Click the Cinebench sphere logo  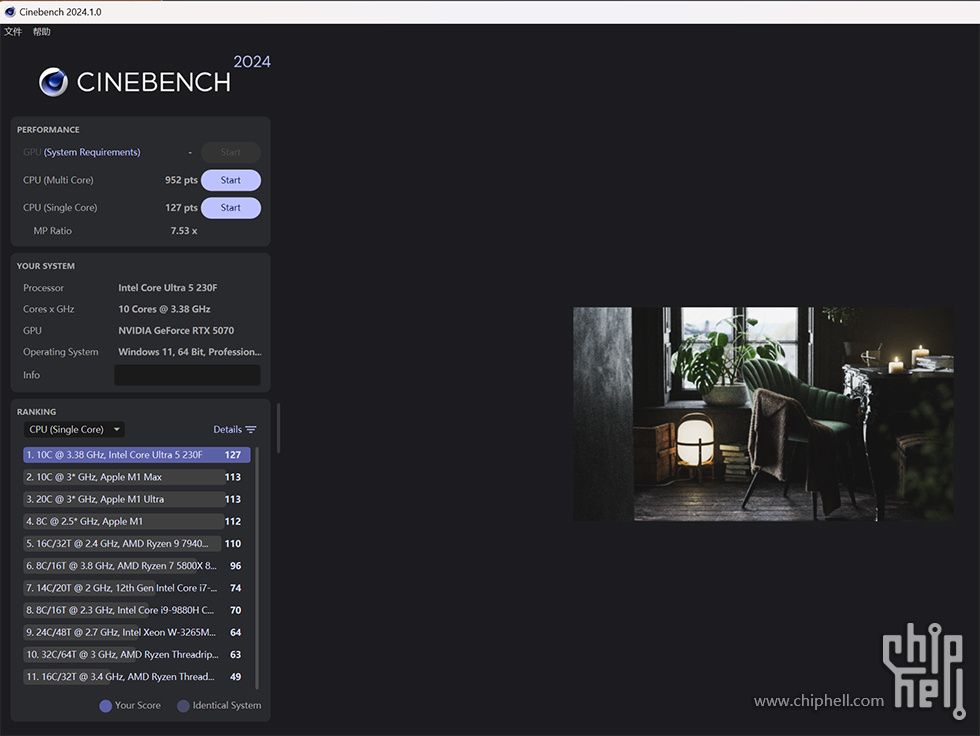tap(53, 82)
